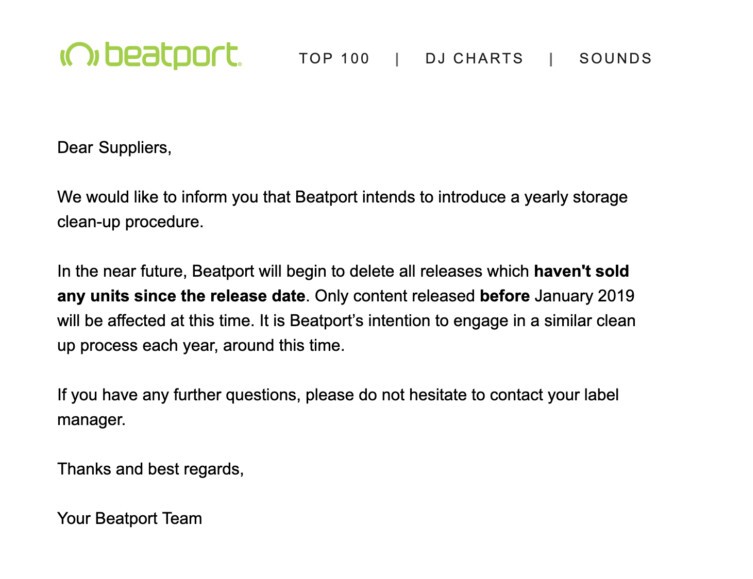
Task: Click the 'If you have any further questions' sentence
Action: [179, 395]
